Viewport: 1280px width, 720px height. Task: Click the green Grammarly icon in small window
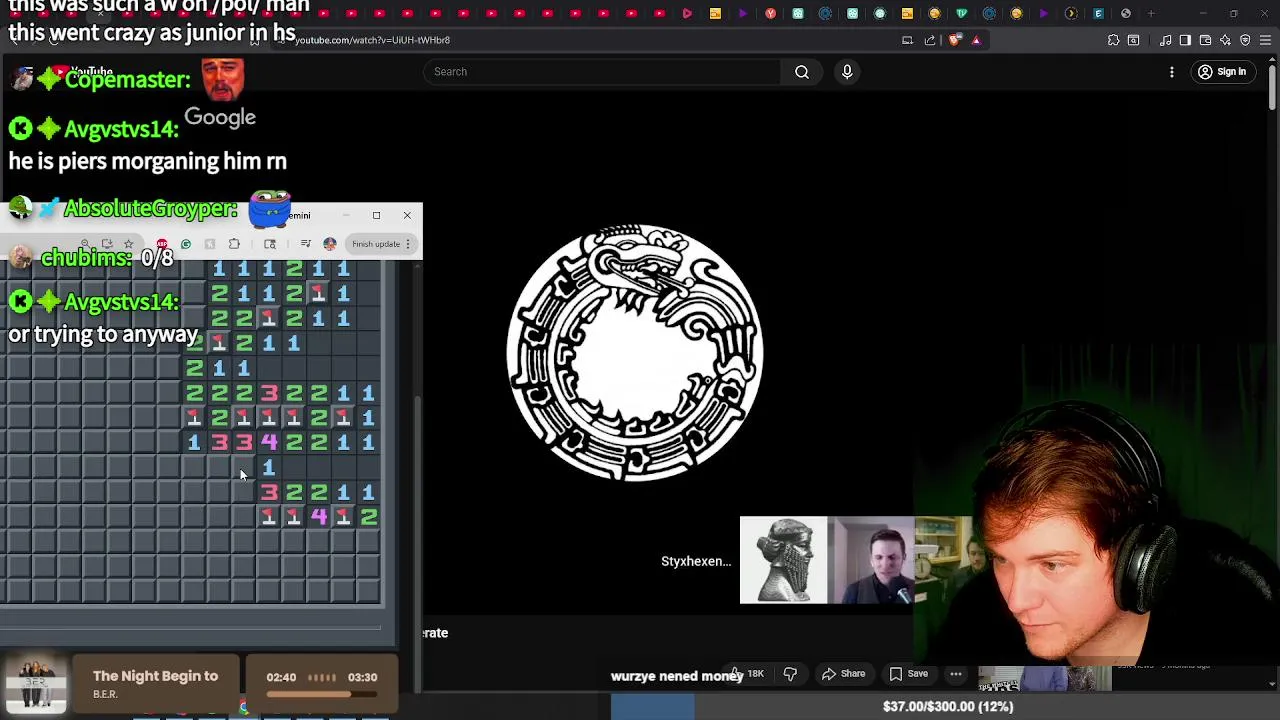coord(186,244)
